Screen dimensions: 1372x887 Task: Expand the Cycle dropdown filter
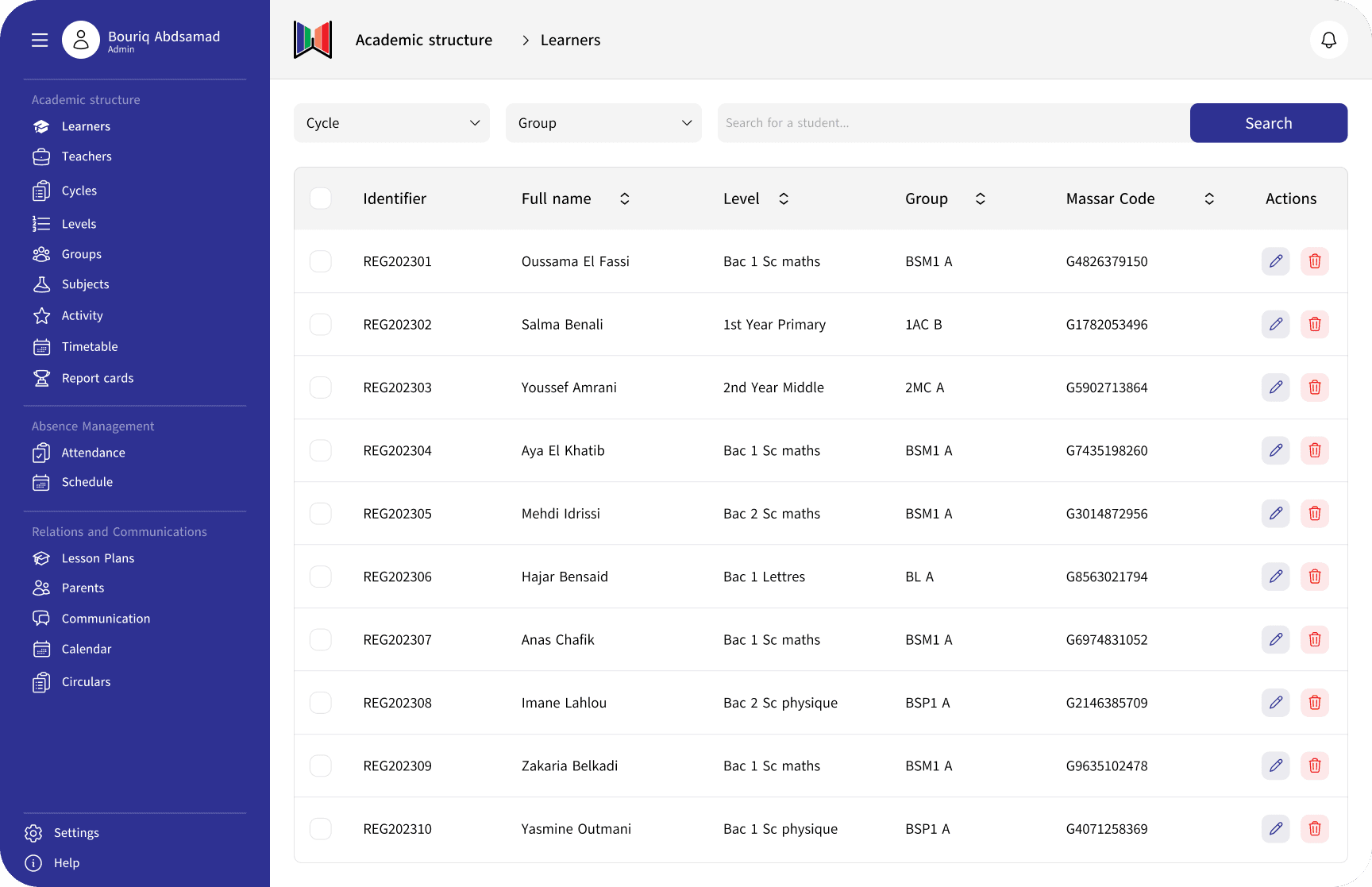click(392, 123)
